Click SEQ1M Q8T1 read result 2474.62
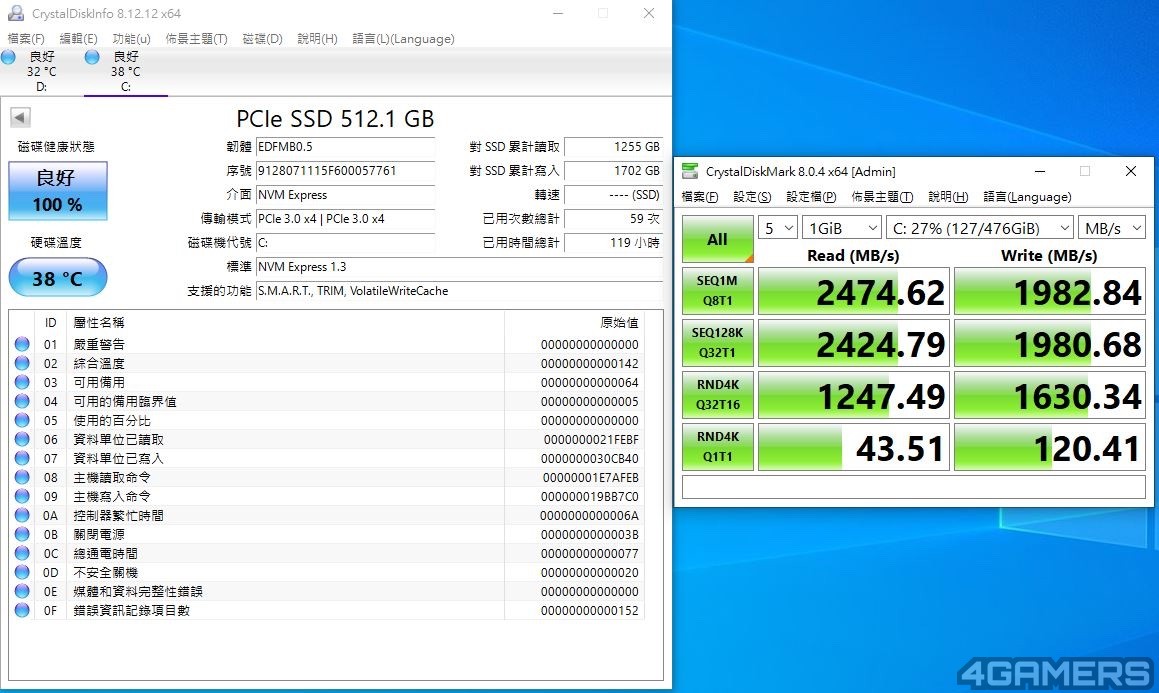The height and width of the screenshot is (693, 1159). click(854, 291)
